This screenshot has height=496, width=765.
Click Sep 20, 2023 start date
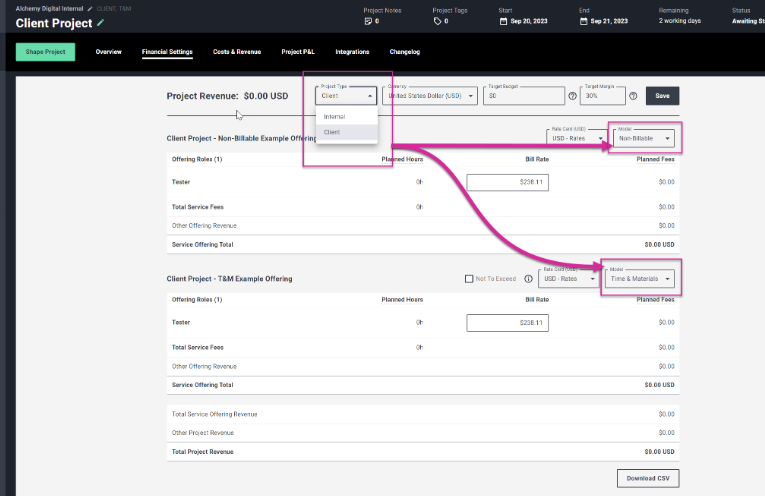tap(529, 21)
